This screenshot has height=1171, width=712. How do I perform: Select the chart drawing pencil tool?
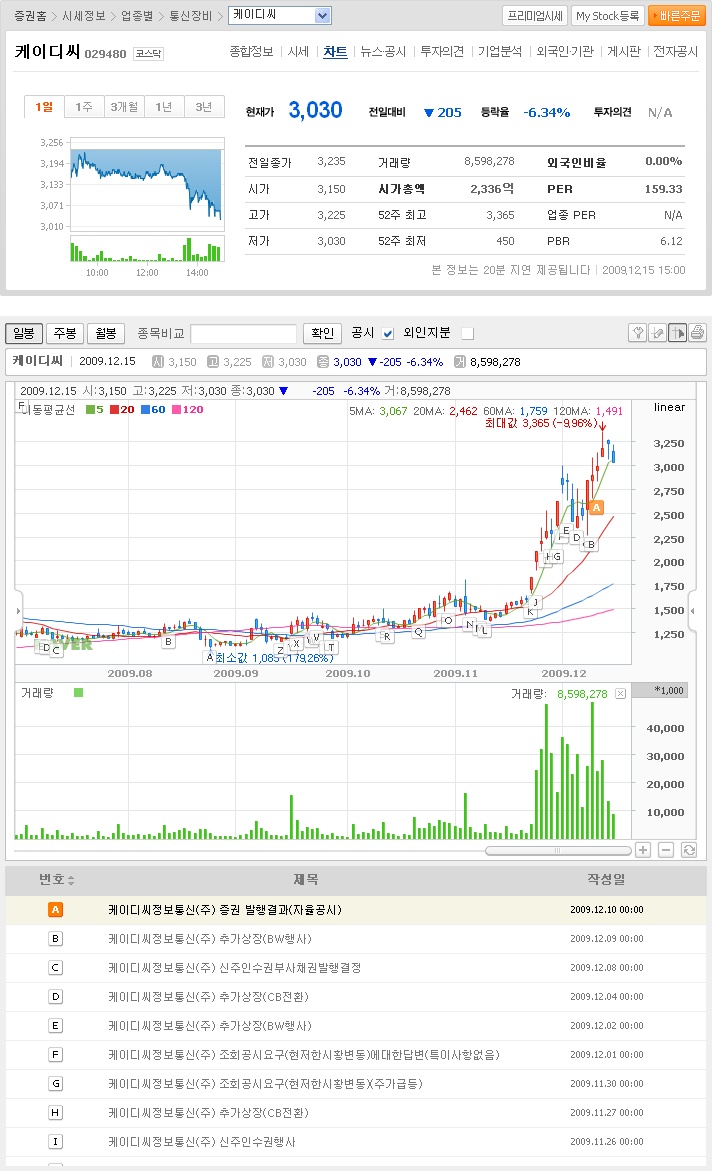tap(657, 333)
